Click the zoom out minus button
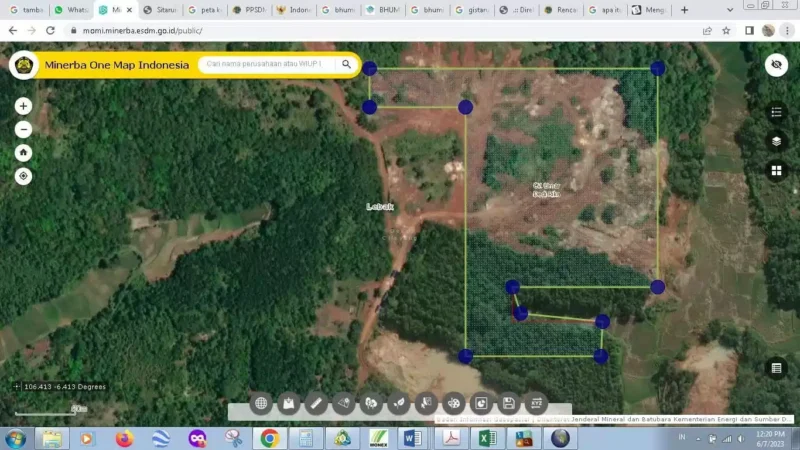The image size is (800, 450). tap(23, 130)
